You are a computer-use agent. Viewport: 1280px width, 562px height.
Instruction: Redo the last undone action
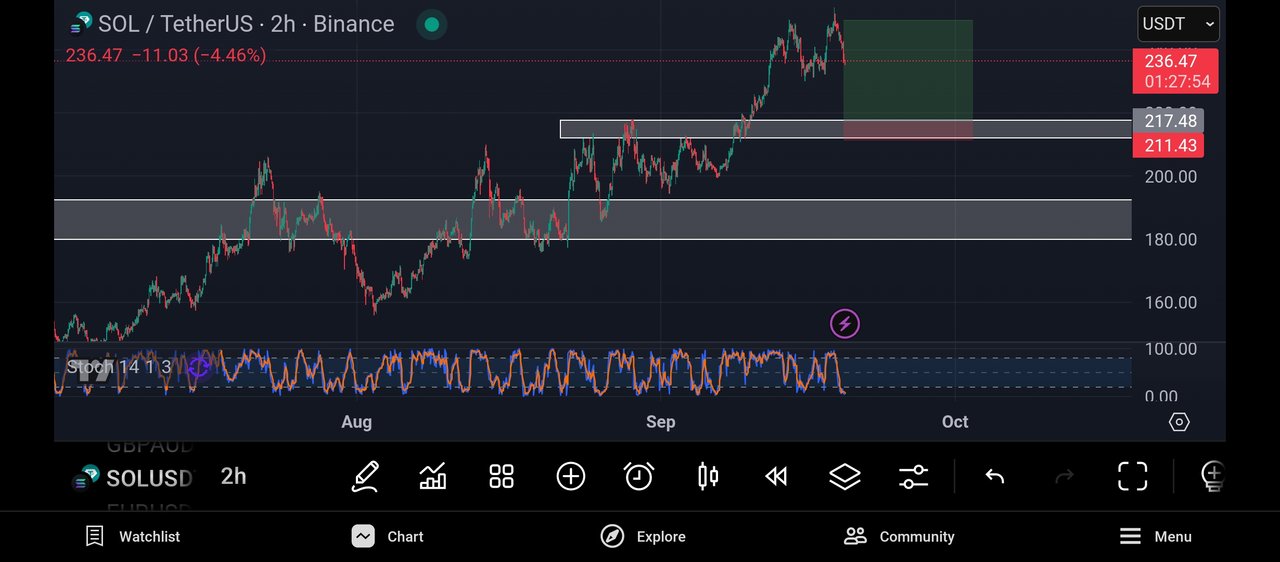point(1064,476)
